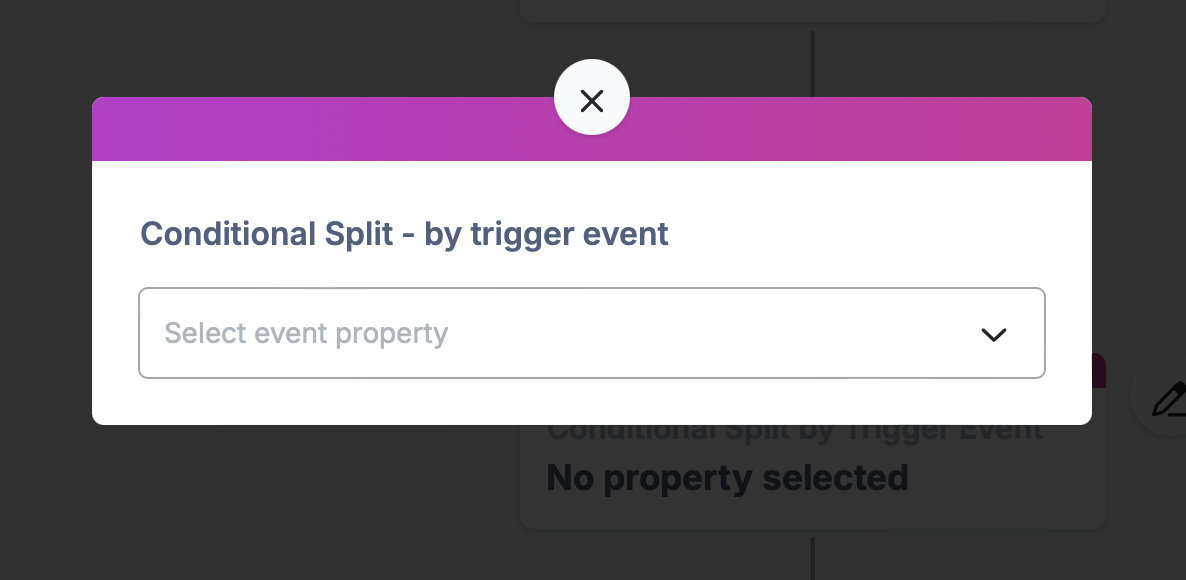Close the Conditional Split modal

click(591, 98)
